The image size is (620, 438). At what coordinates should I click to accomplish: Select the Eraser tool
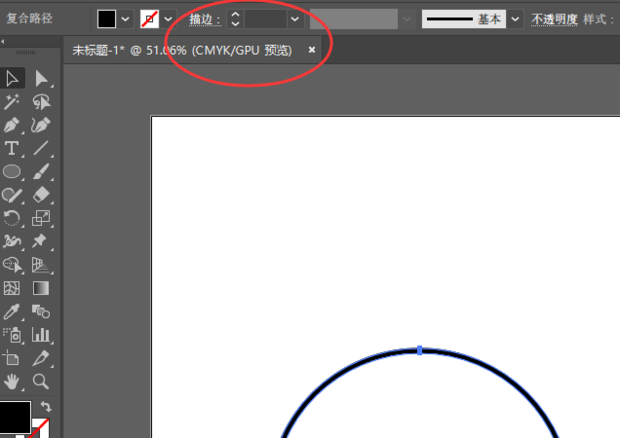pyautogui.click(x=41, y=195)
